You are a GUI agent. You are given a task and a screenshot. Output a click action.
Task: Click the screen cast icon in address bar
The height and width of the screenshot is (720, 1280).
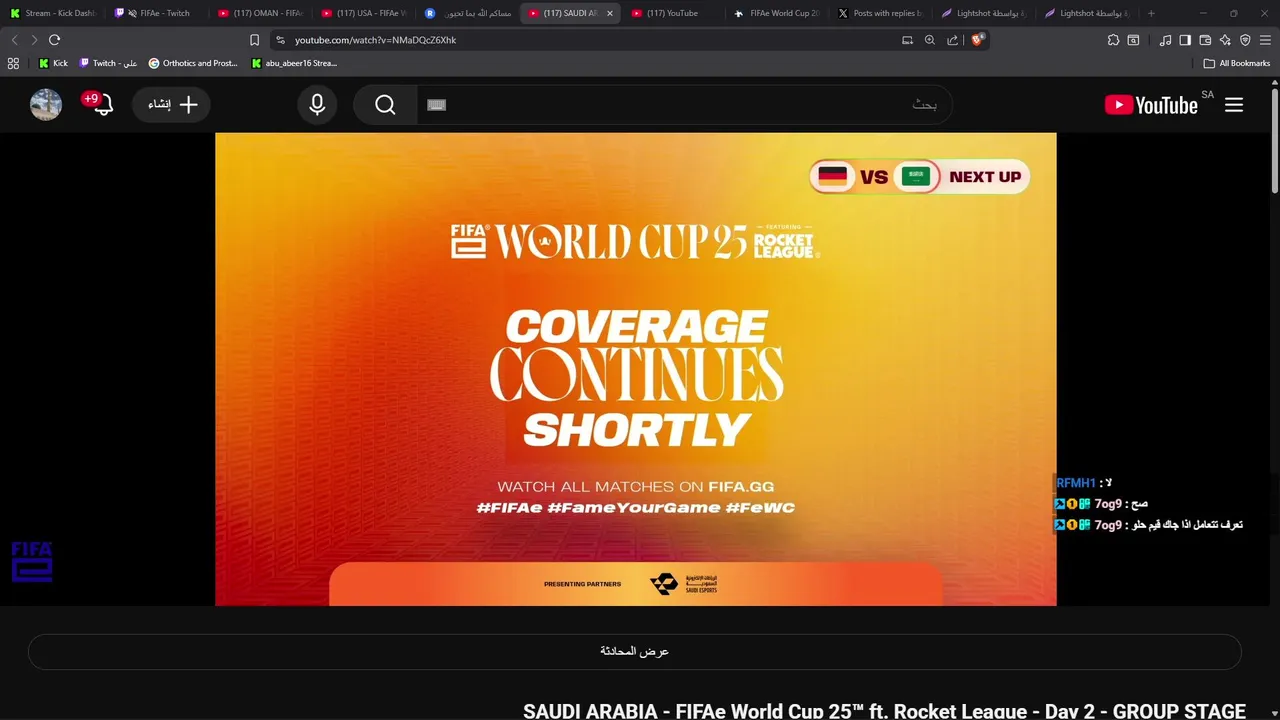click(x=907, y=40)
